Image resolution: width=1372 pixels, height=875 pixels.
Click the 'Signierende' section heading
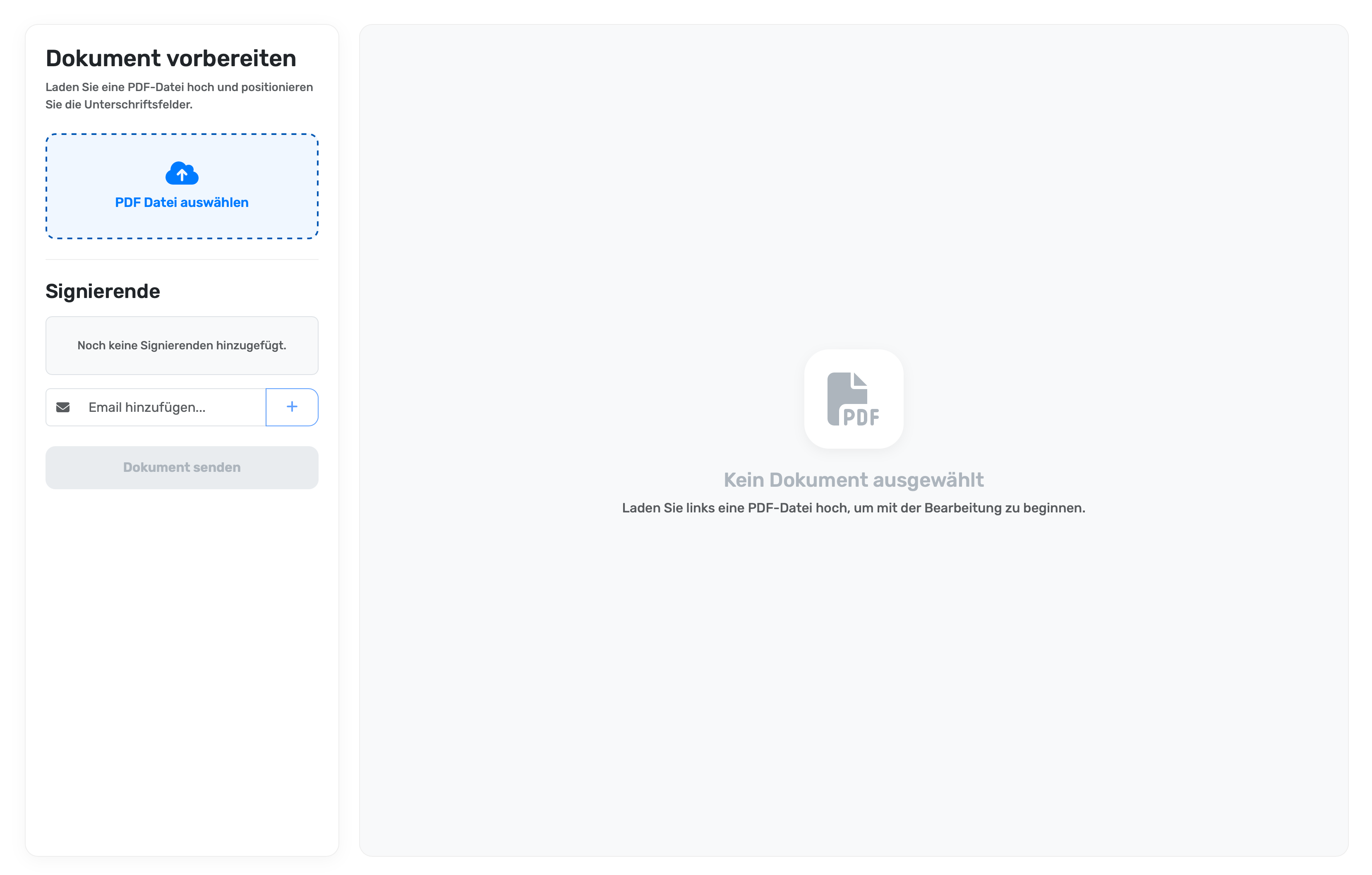103,291
